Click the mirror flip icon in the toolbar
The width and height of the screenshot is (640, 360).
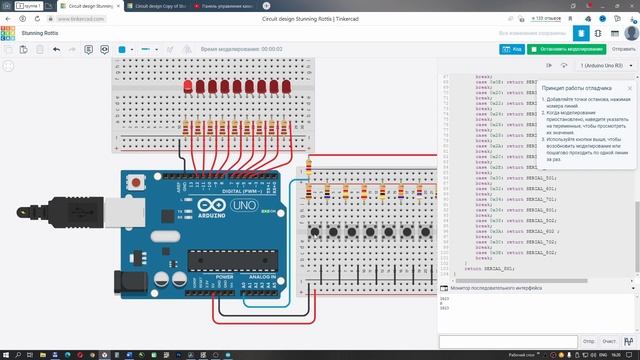click(187, 49)
